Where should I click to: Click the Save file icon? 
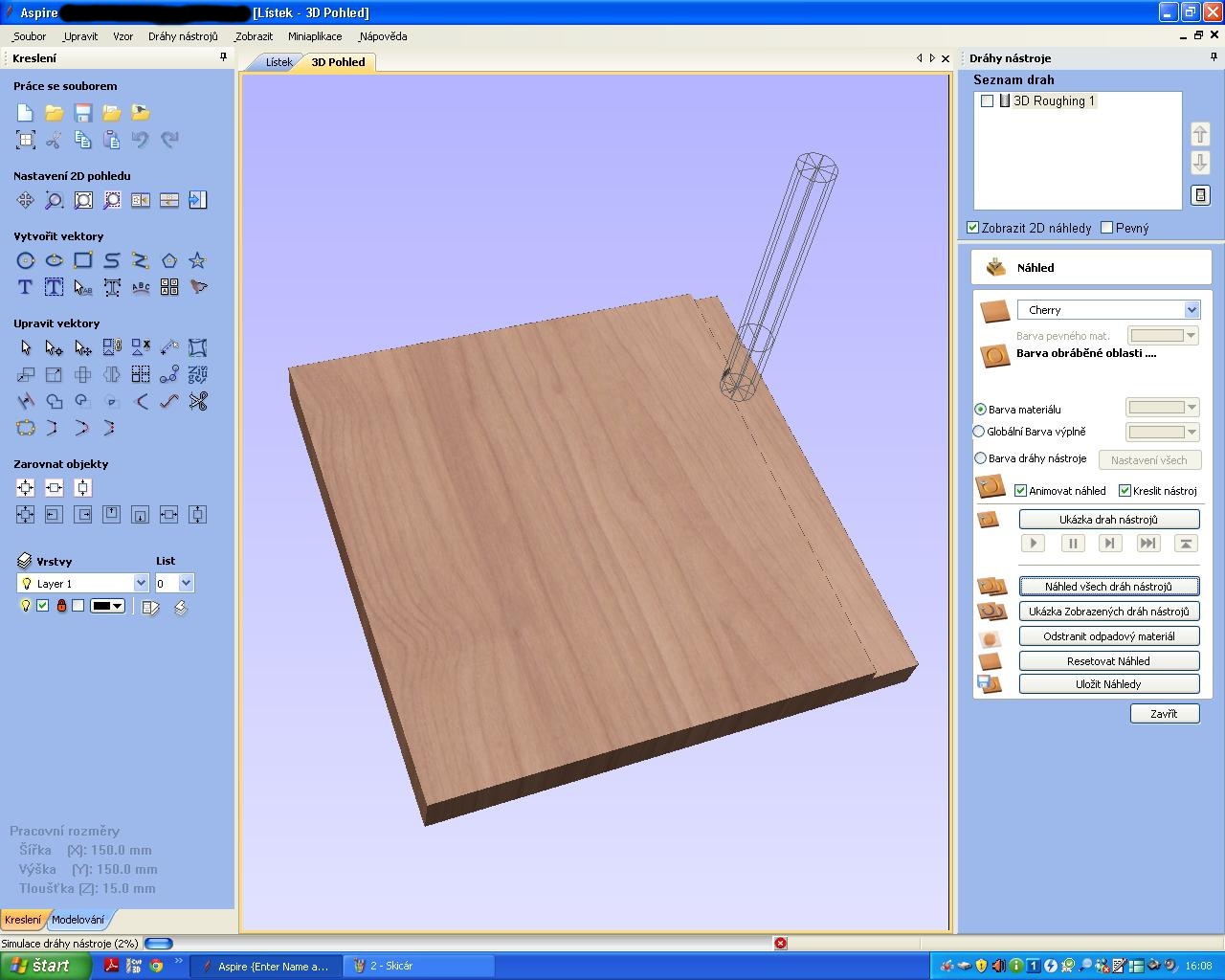(x=83, y=113)
